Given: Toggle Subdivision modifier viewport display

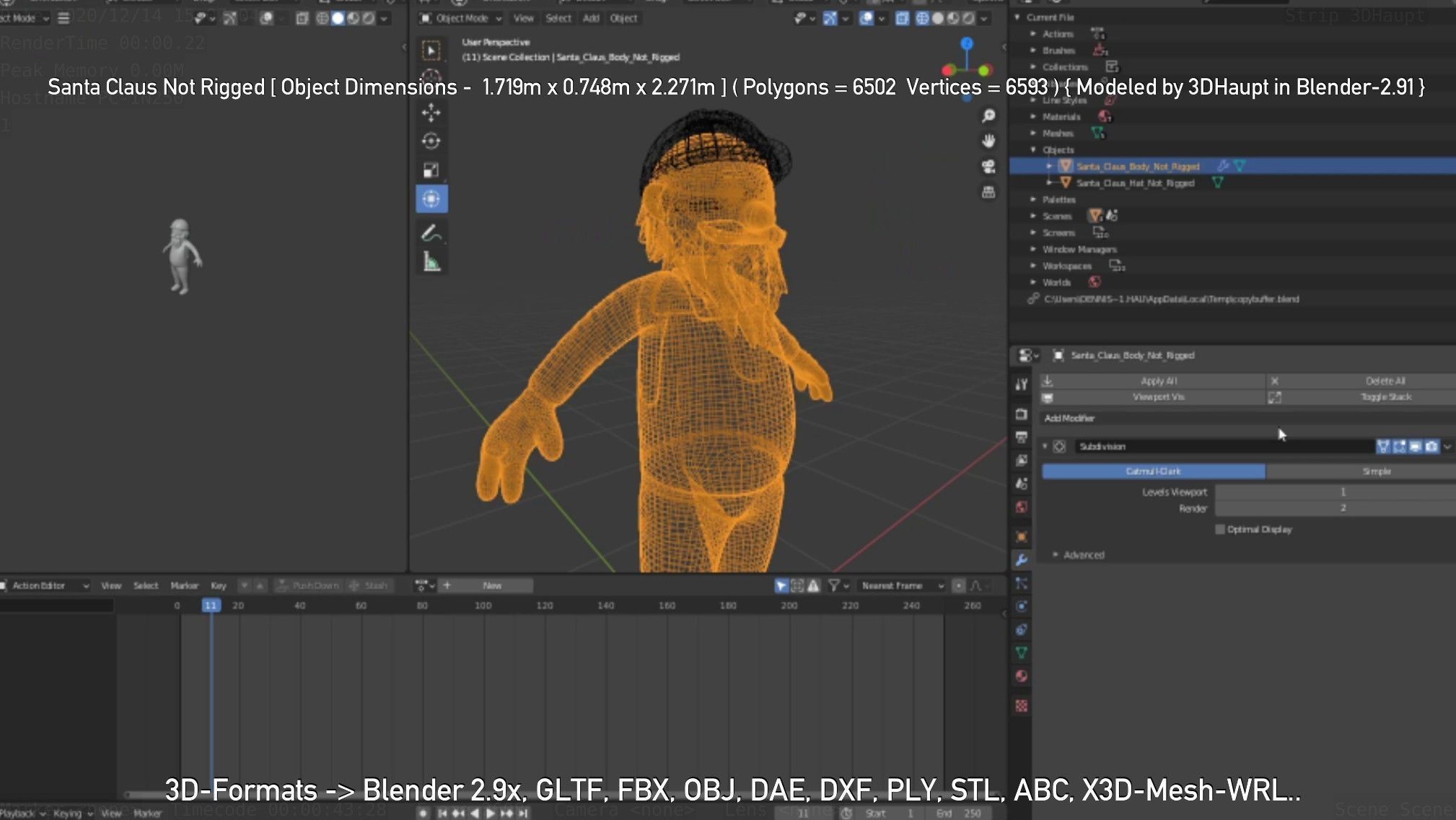Looking at the screenshot, I should 1416,447.
